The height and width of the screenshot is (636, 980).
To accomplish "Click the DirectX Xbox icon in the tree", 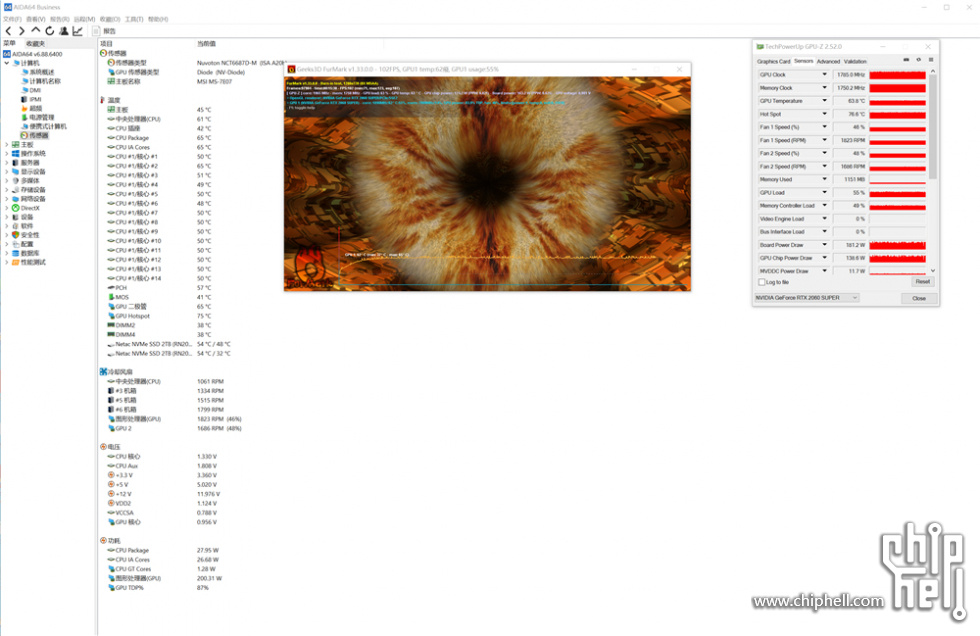I will tap(16, 208).
